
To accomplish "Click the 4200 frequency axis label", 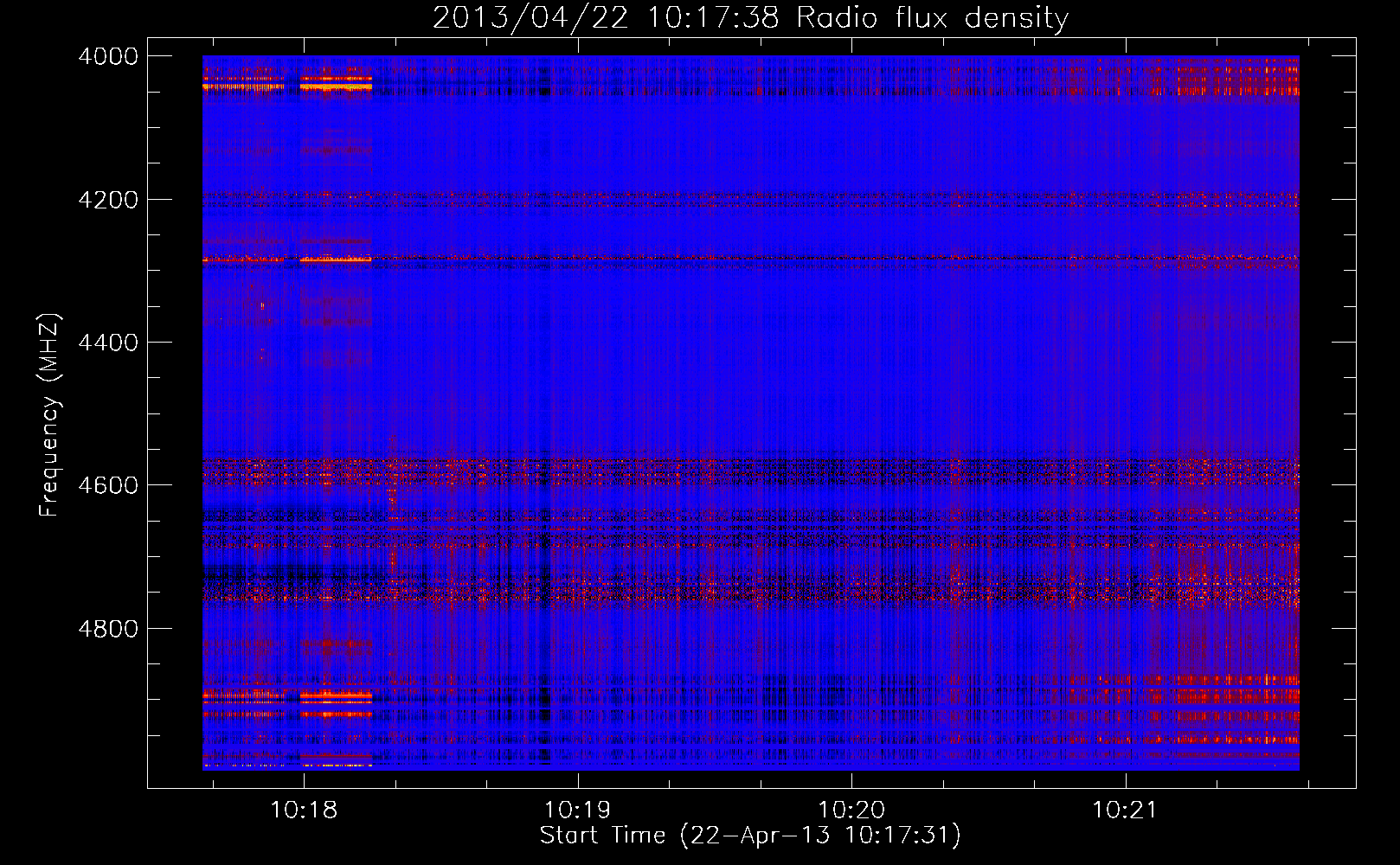I will pos(108,200).
